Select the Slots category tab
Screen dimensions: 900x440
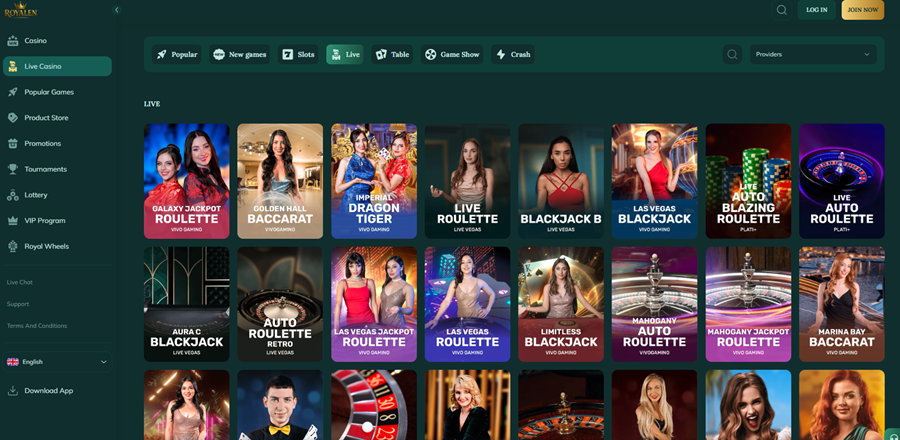point(298,54)
